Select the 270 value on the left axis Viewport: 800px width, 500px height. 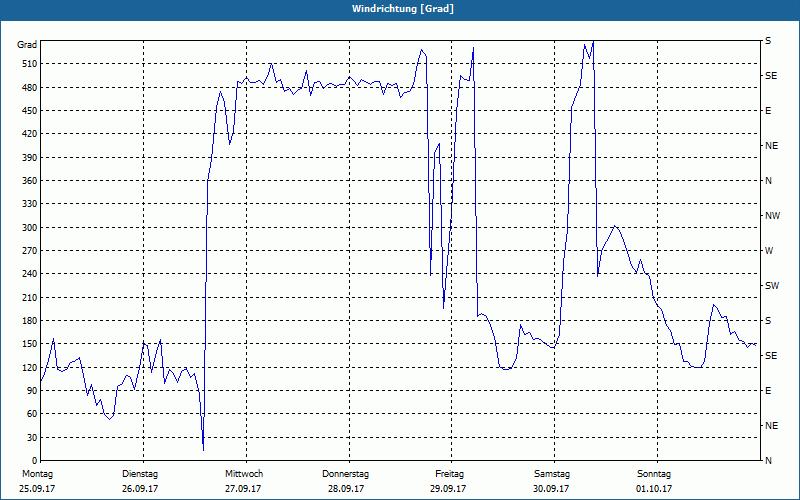point(30,251)
